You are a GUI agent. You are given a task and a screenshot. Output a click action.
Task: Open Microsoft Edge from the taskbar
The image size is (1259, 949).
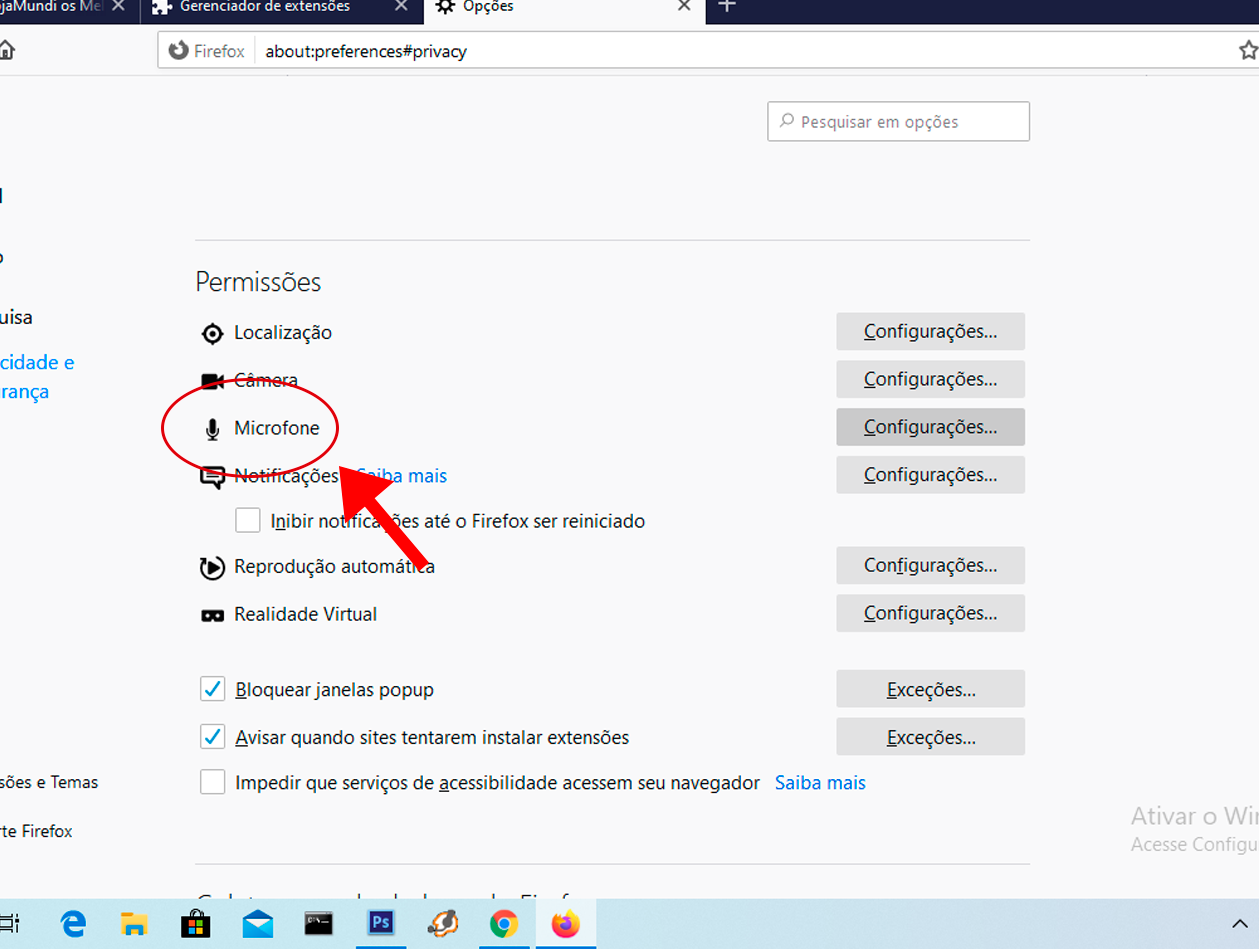point(73,923)
